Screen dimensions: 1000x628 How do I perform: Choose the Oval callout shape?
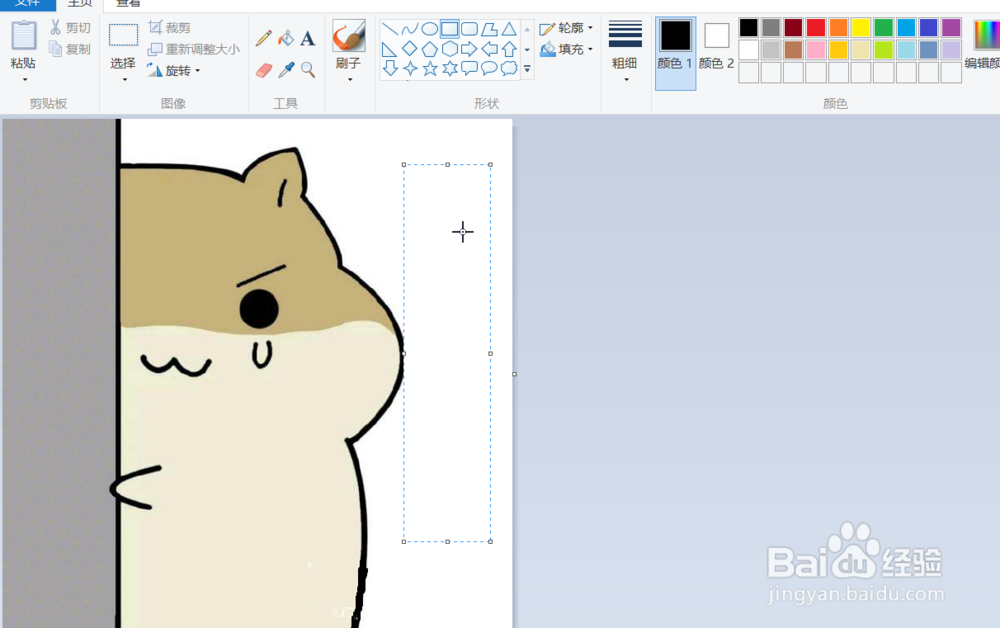[x=489, y=68]
